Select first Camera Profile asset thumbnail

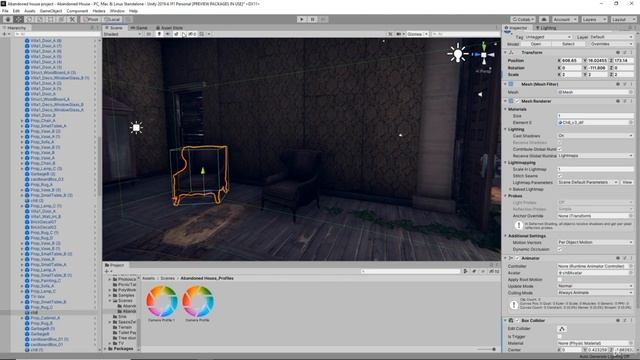pyautogui.click(x=162, y=302)
